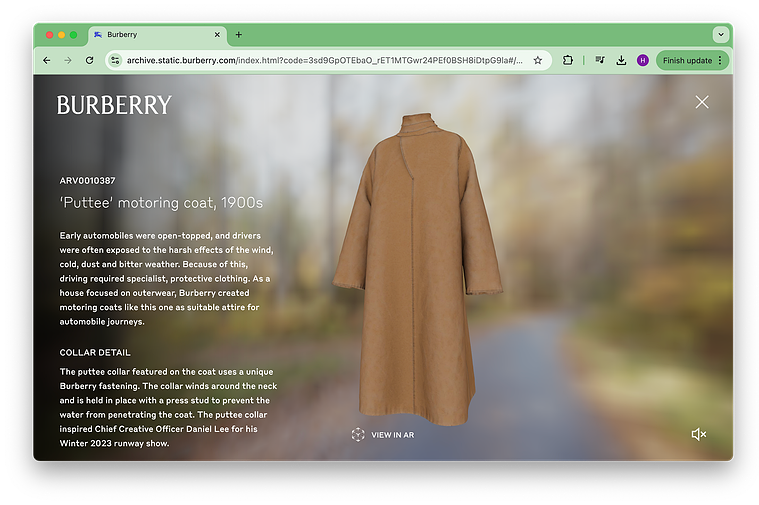759x505 pixels.
Task: Click the 'Puttee' motoring coat, 1900s title
Action: point(161,202)
